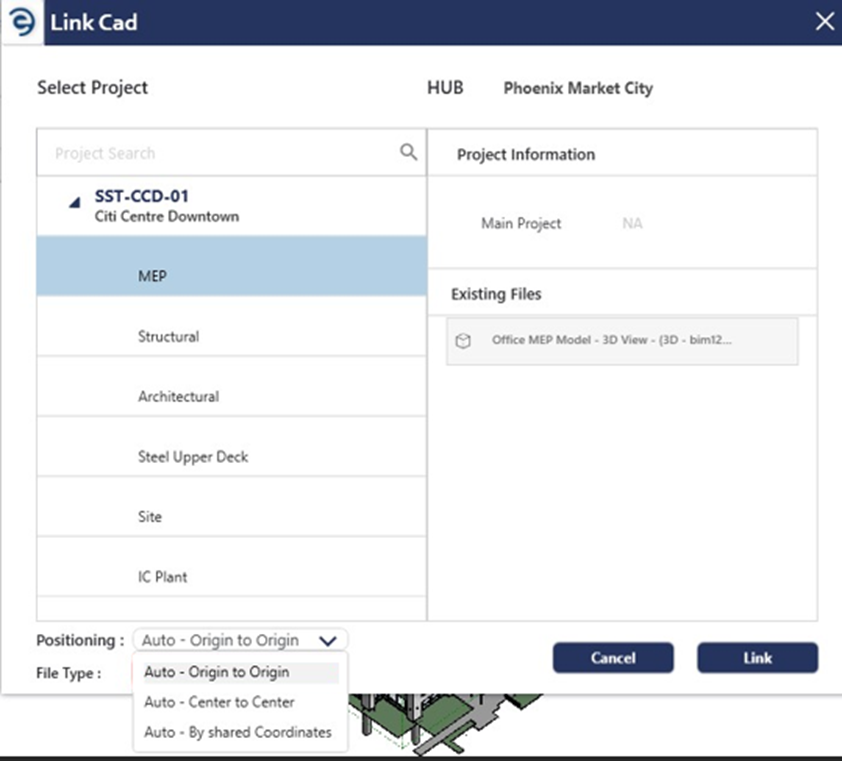Viewport: 842px width, 761px height.
Task: Choose Auto - Origin to Origin option
Action: coord(216,672)
